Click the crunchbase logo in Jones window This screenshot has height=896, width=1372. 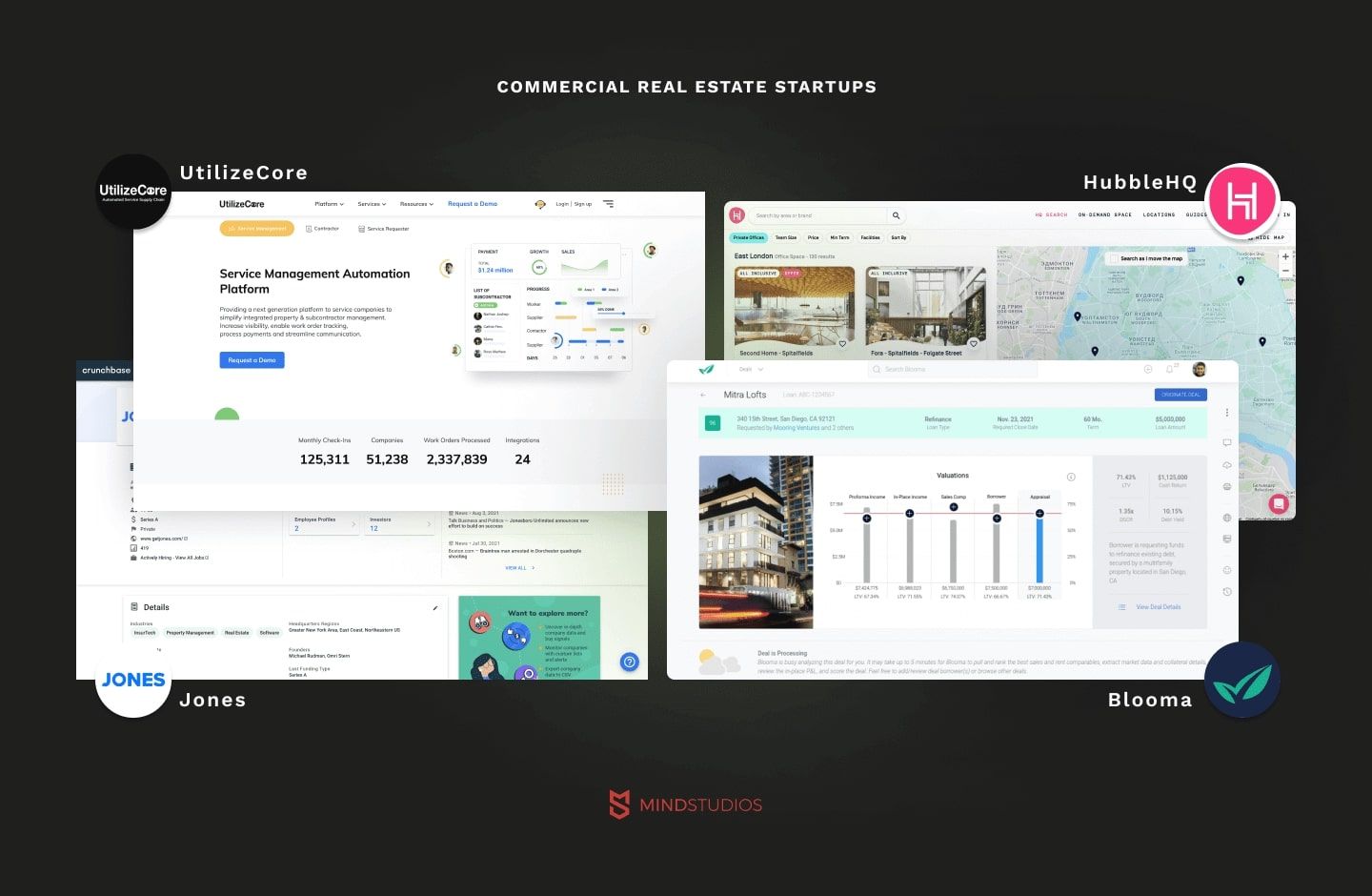tap(106, 370)
